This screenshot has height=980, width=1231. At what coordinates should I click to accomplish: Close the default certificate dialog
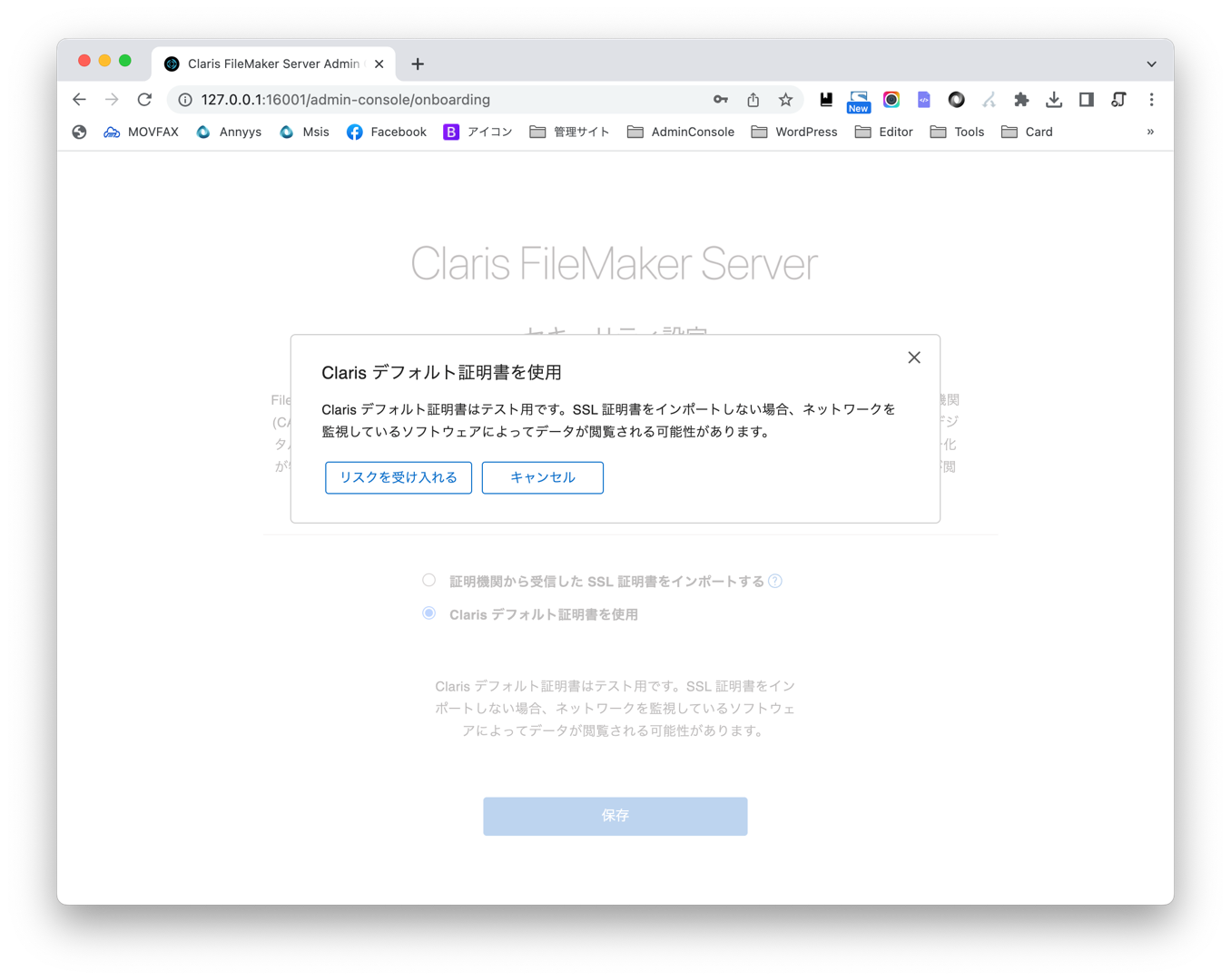click(914, 358)
